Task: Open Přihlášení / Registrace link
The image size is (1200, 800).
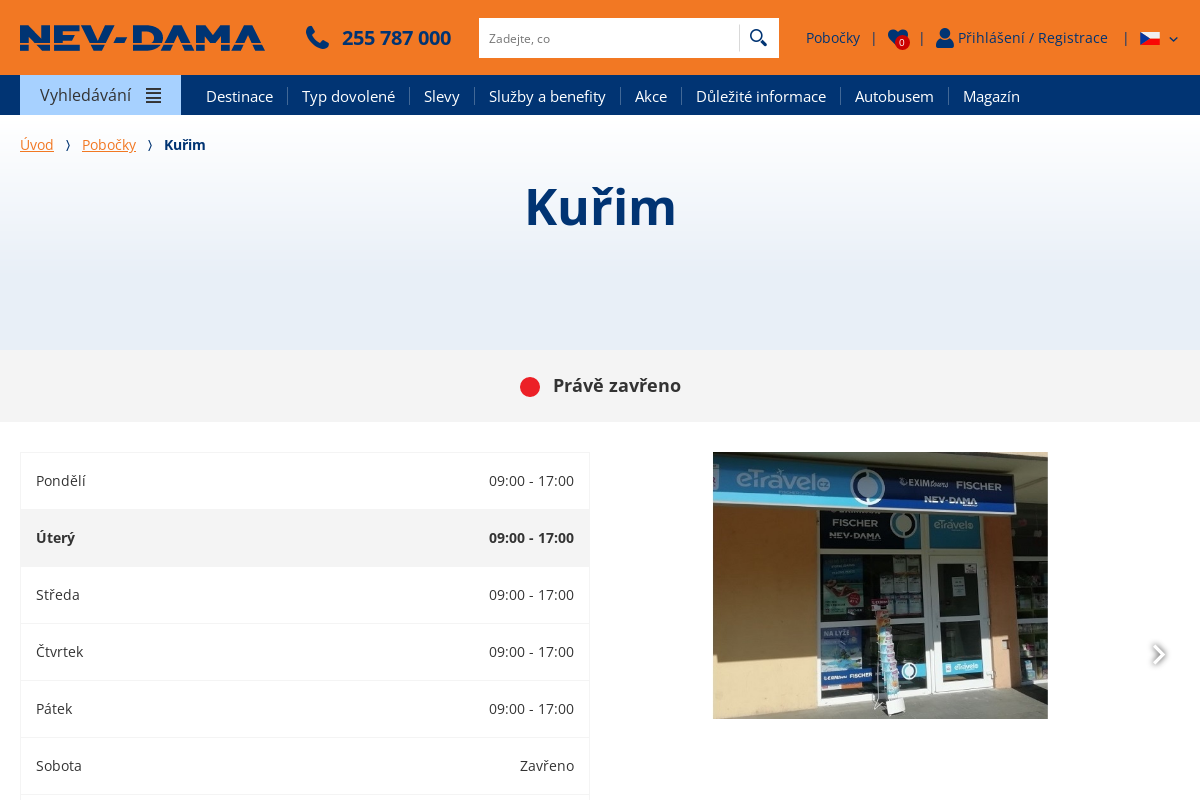Action: pos(1032,38)
